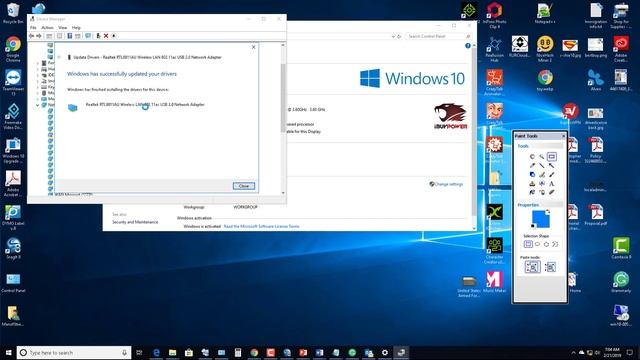The width and height of the screenshot is (640, 360).
Task: Open the Action menu in Device Manager
Action: 47,27
